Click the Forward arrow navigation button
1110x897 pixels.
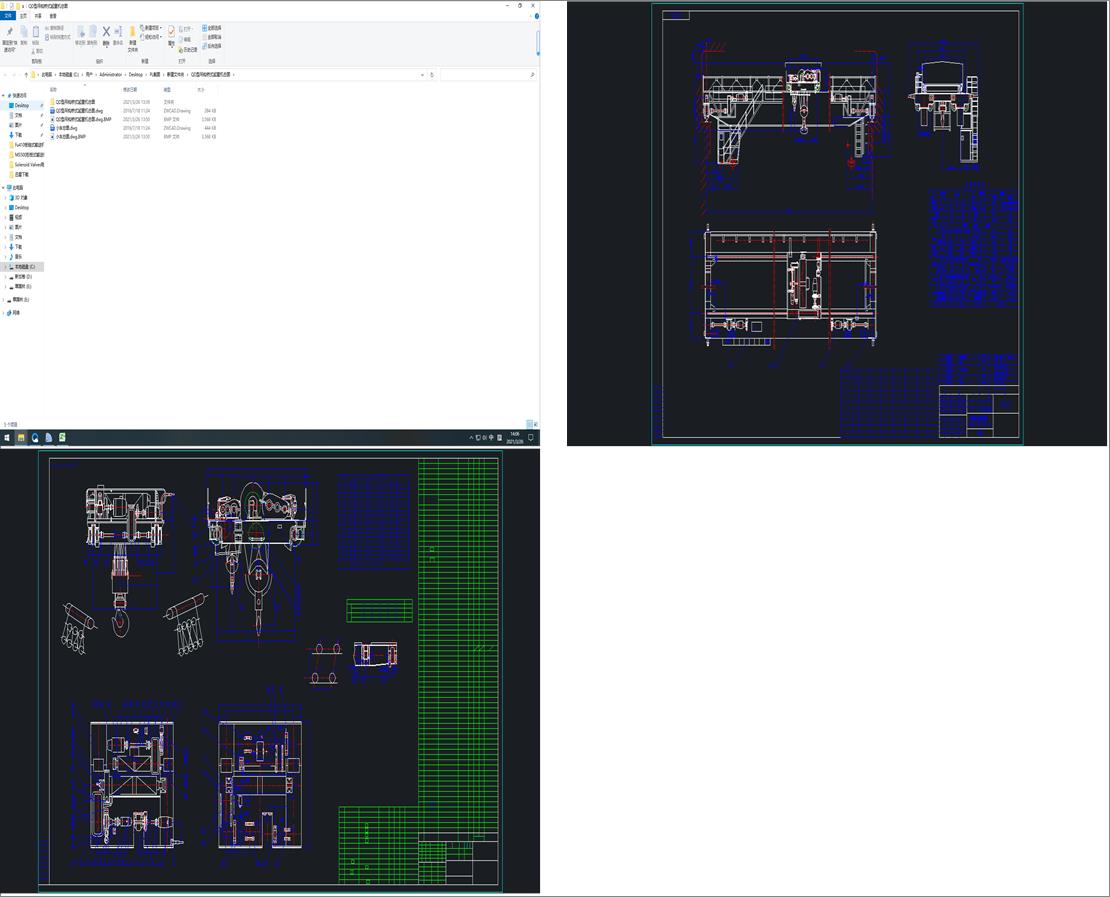14,74
